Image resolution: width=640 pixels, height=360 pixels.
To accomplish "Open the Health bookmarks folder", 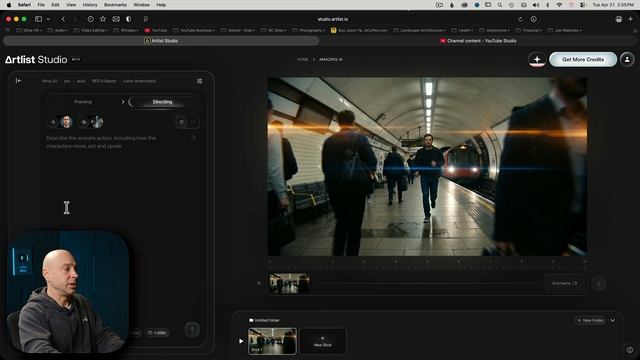I will 462,30.
